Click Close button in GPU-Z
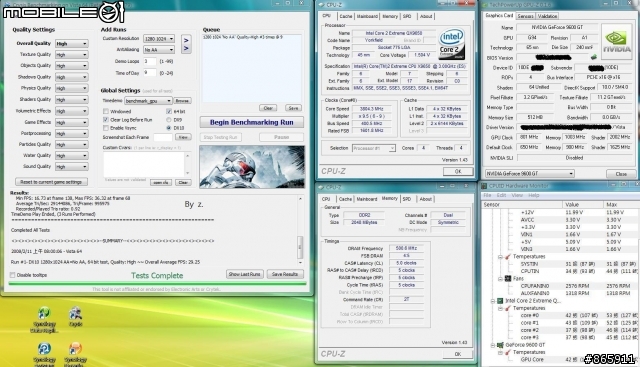 pyautogui.click(x=621, y=173)
